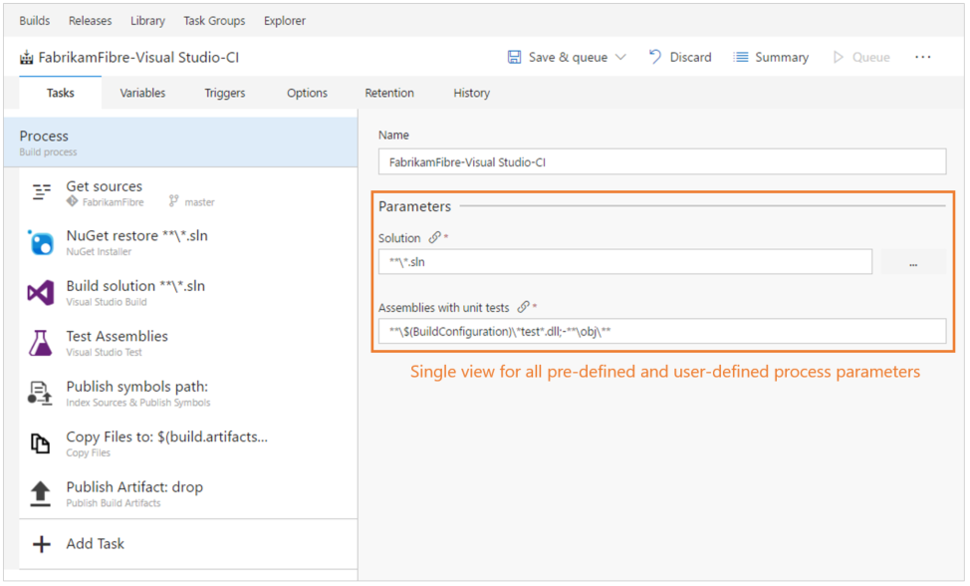Click the Publish symbols path icon
The width and height of the screenshot is (970, 586).
click(40, 393)
